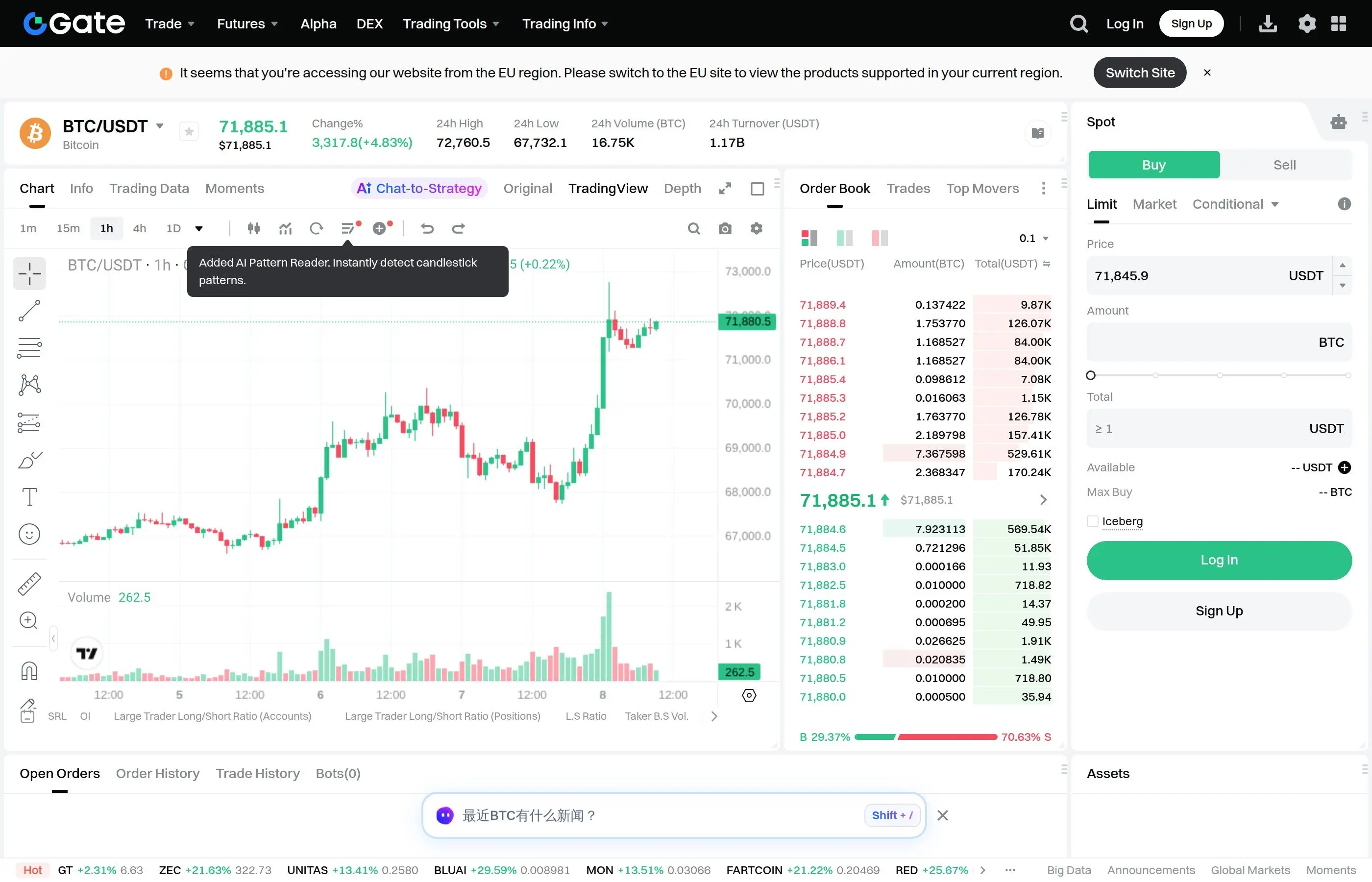Select the zoom-in tool
Viewport: 1372px width, 882px height.
pyautogui.click(x=29, y=621)
